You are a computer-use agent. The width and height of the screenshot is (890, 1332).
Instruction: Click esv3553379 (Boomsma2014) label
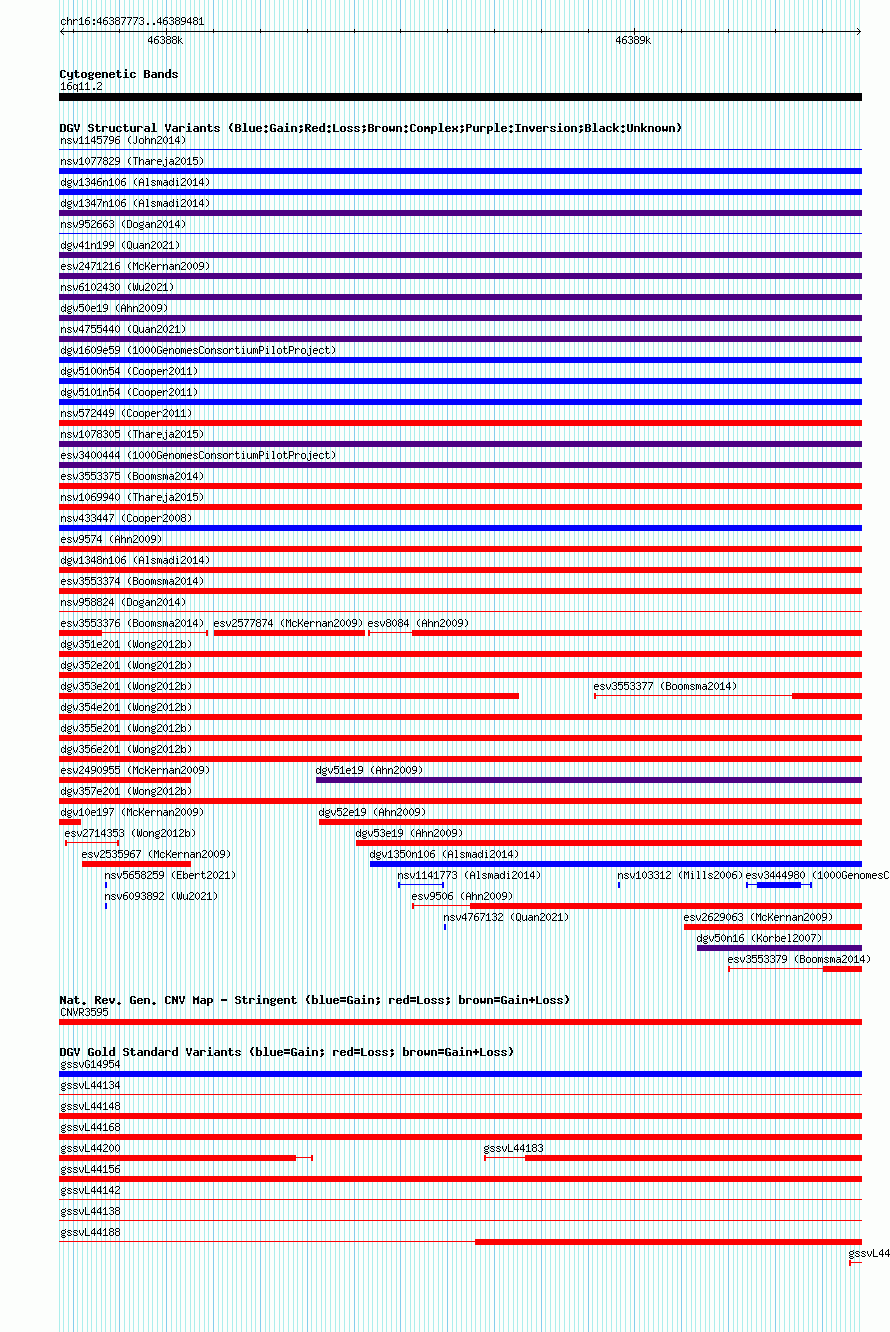coord(799,959)
